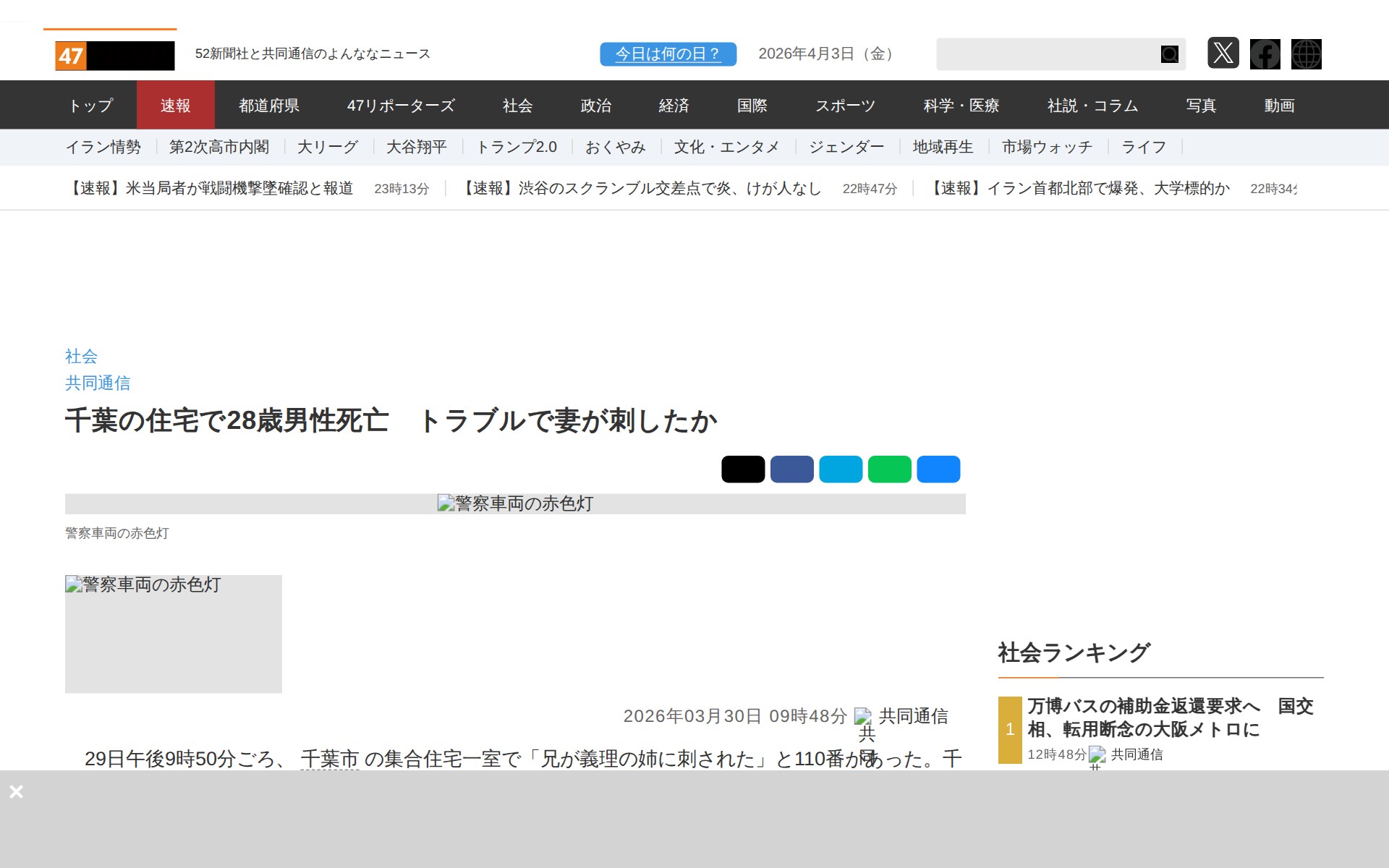Open the 渋谷のスクランブル交差点 breaking news headline
The image size is (1389, 868).
point(642,189)
